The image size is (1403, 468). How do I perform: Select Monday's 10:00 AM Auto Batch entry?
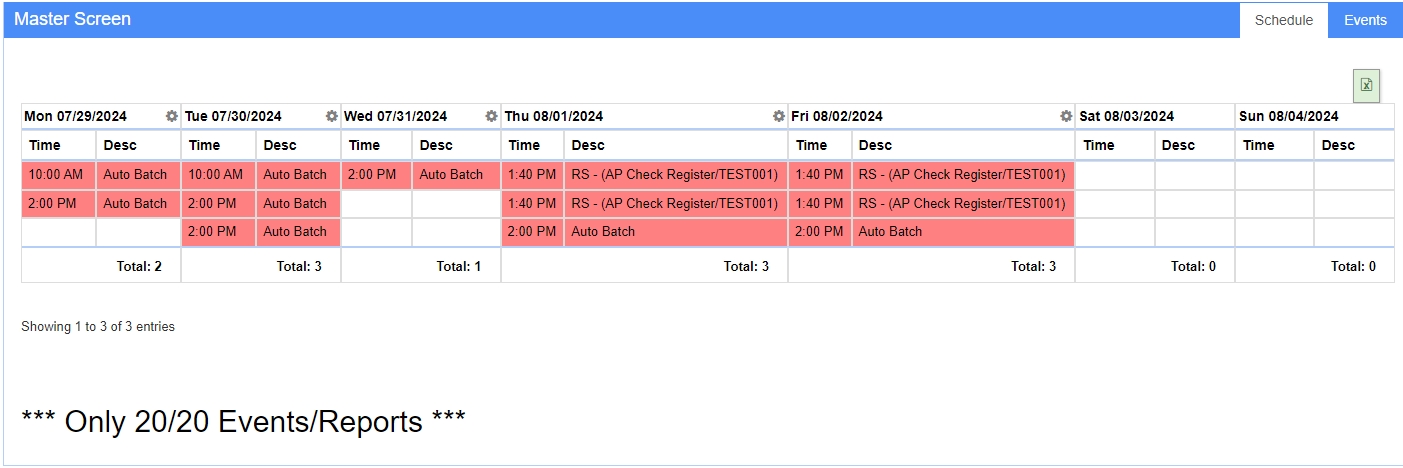tap(101, 175)
